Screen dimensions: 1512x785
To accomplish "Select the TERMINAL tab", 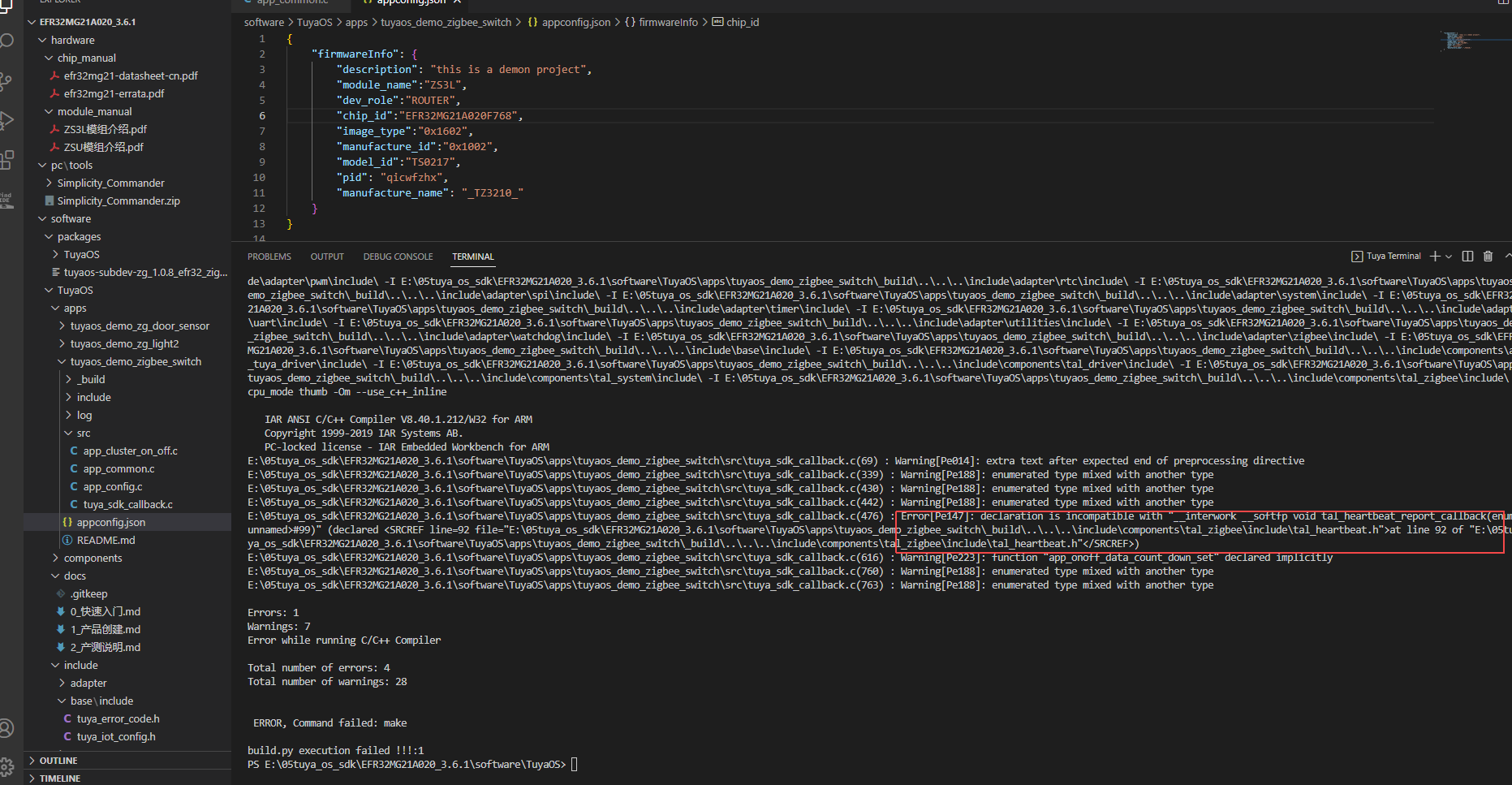I will tap(473, 257).
